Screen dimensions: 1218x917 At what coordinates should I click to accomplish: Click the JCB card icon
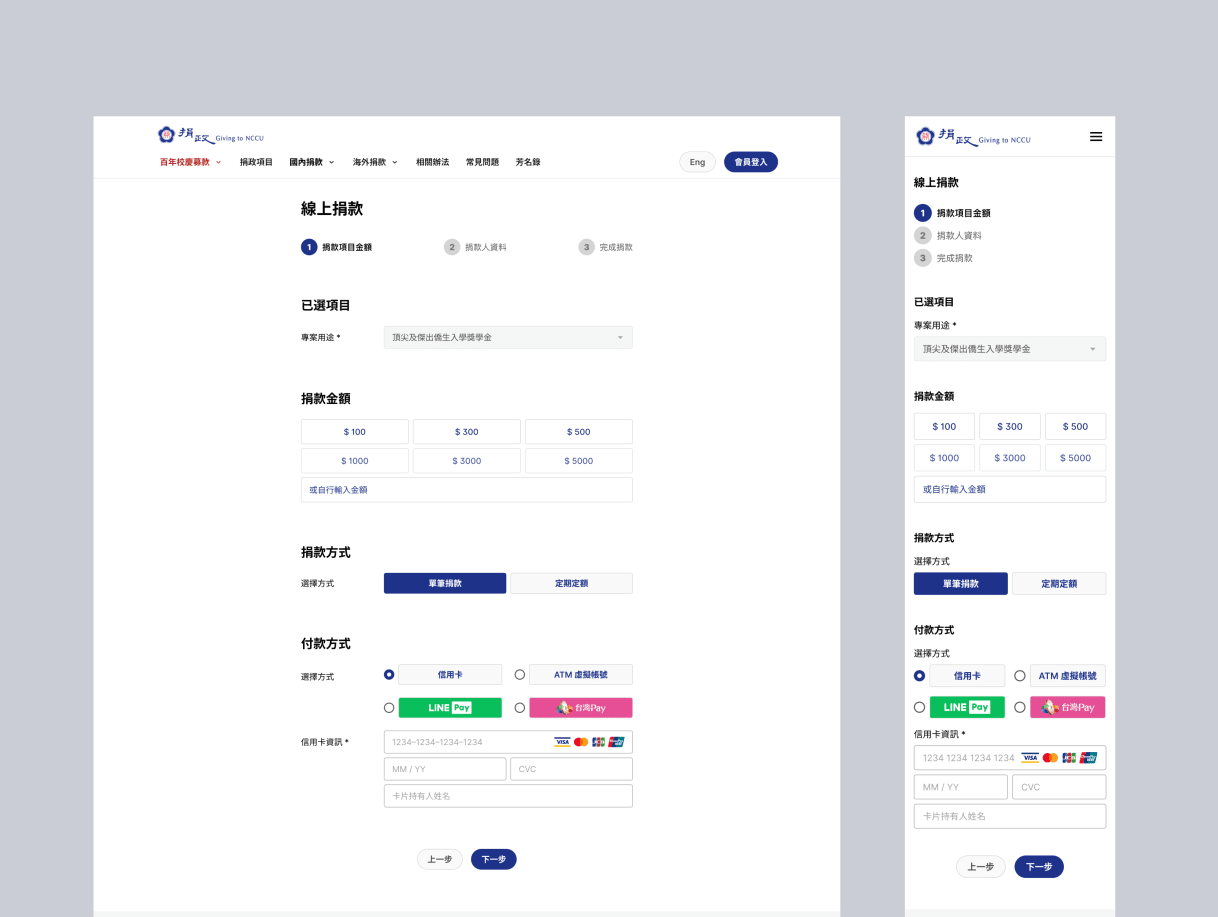click(x=598, y=742)
